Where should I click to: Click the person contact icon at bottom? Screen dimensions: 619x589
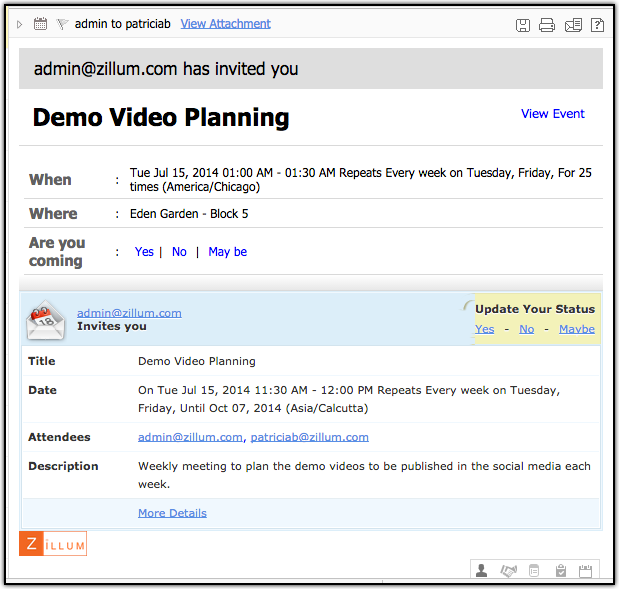[482, 571]
